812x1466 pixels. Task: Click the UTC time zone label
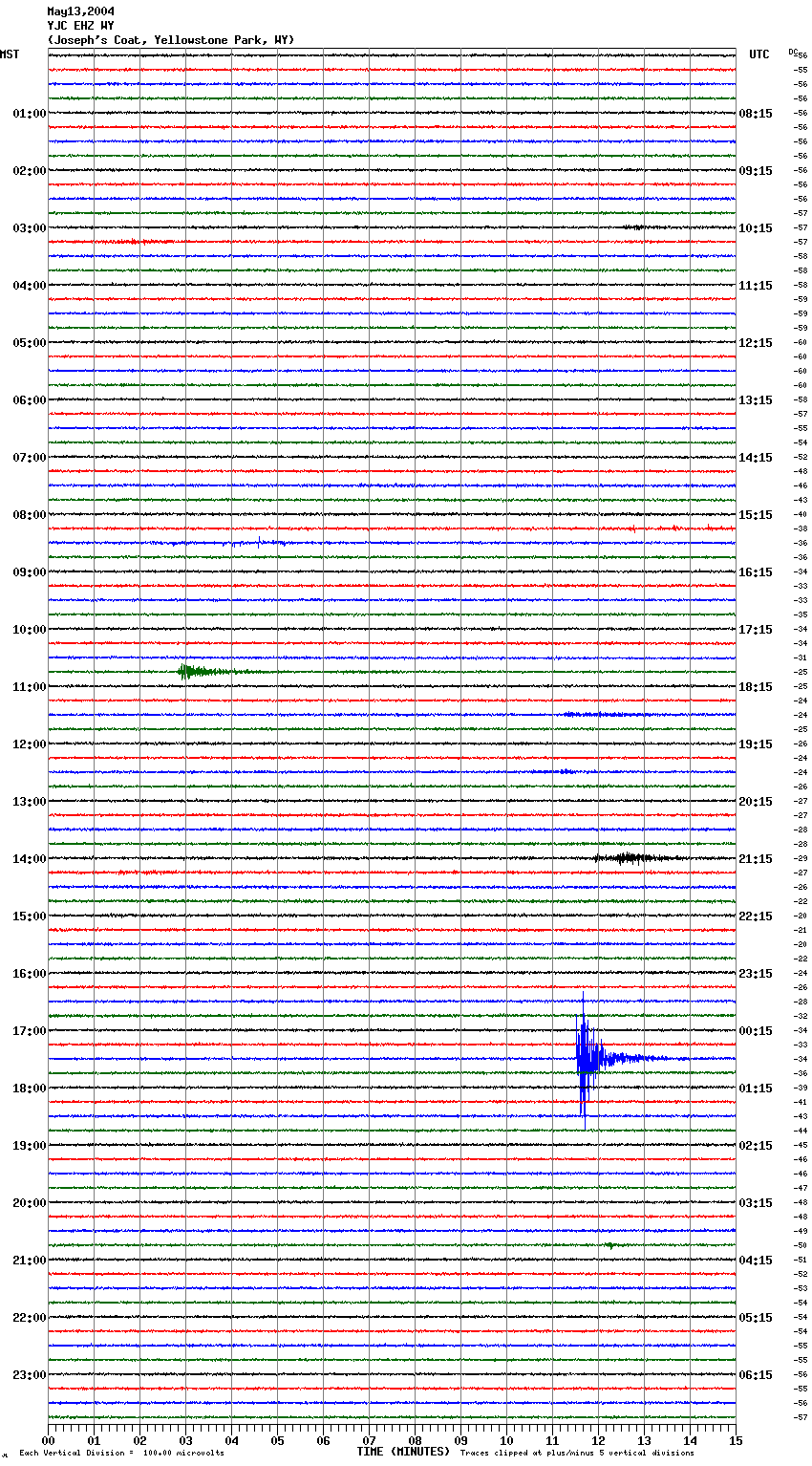(759, 54)
